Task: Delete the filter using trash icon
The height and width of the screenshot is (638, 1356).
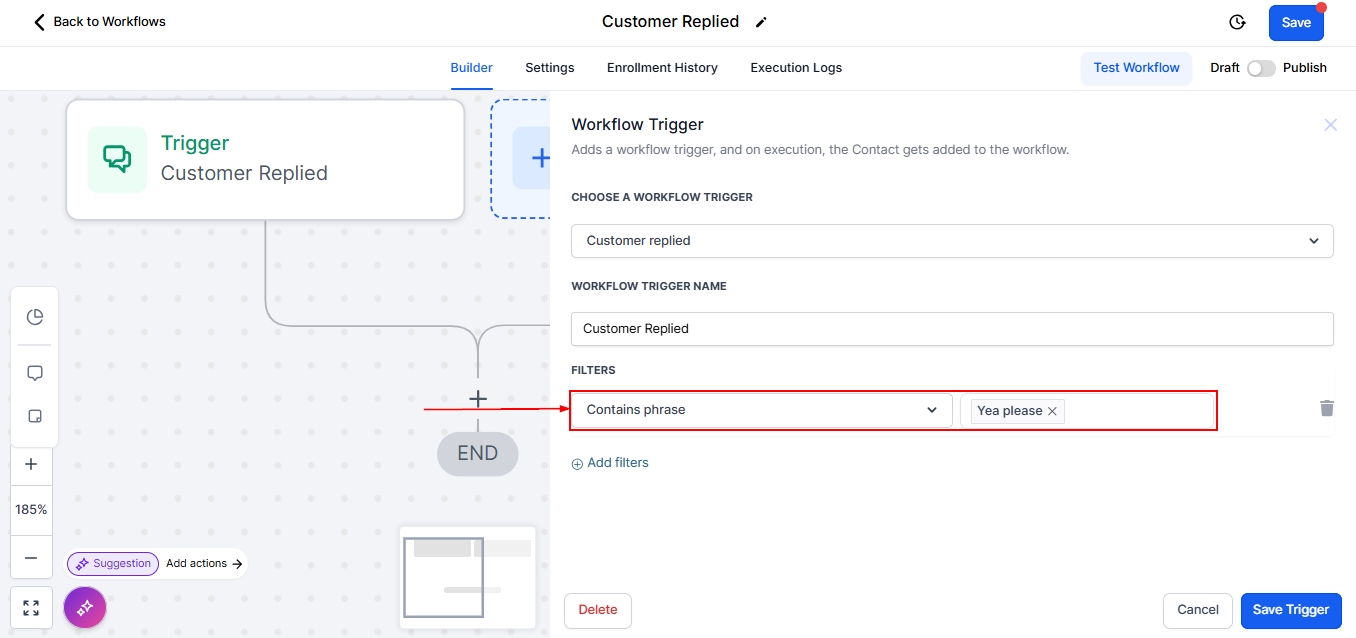Action: [x=1326, y=408]
